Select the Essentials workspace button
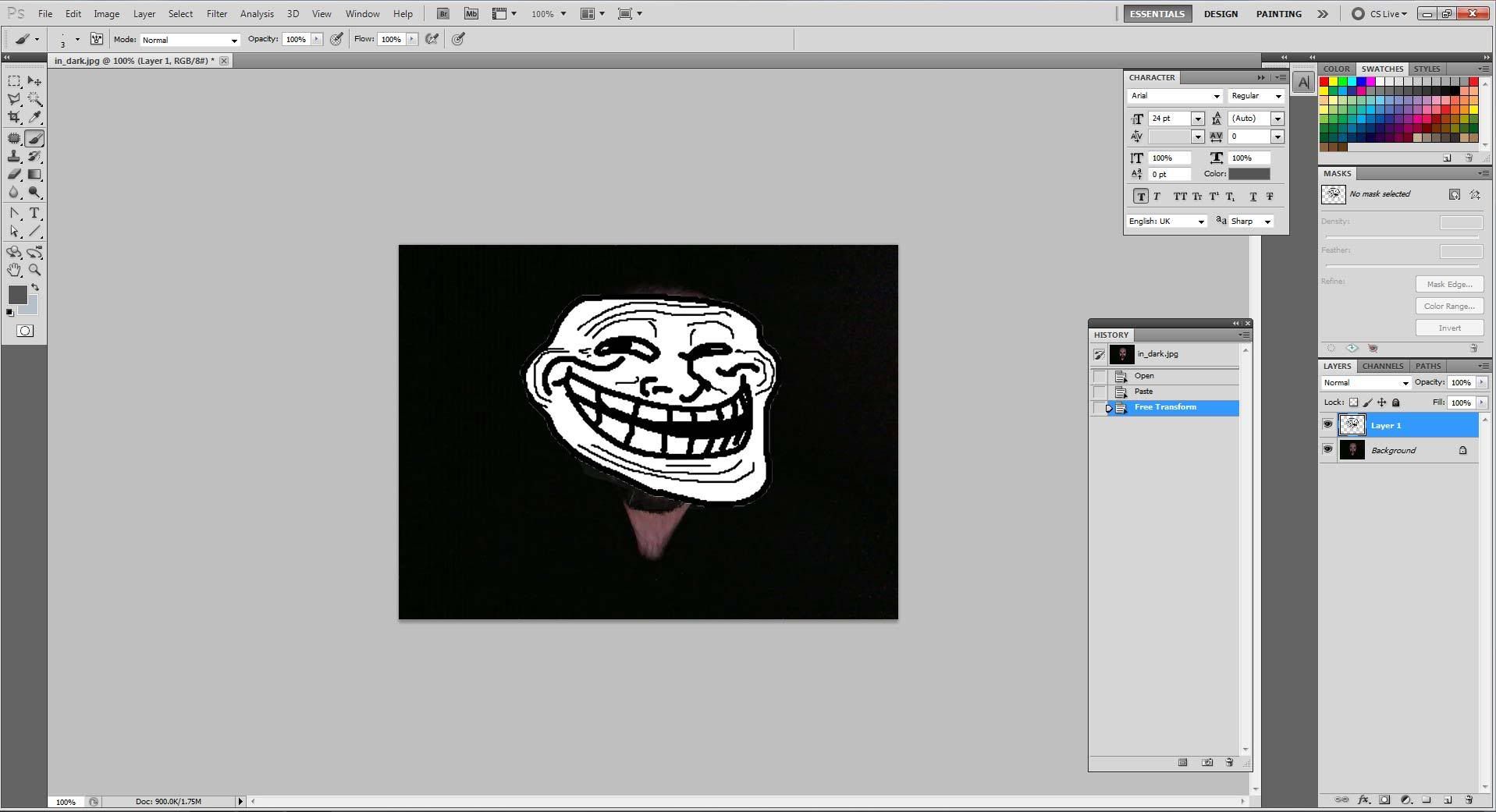 (x=1157, y=14)
